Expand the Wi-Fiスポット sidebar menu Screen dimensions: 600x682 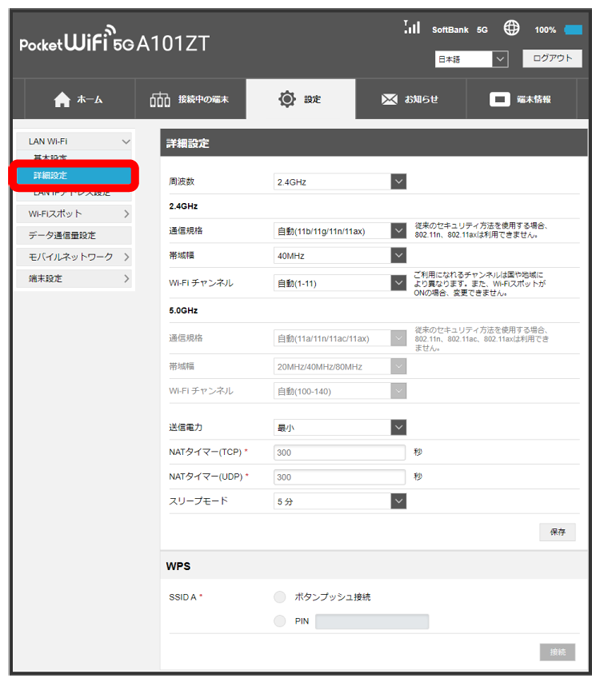(74, 213)
